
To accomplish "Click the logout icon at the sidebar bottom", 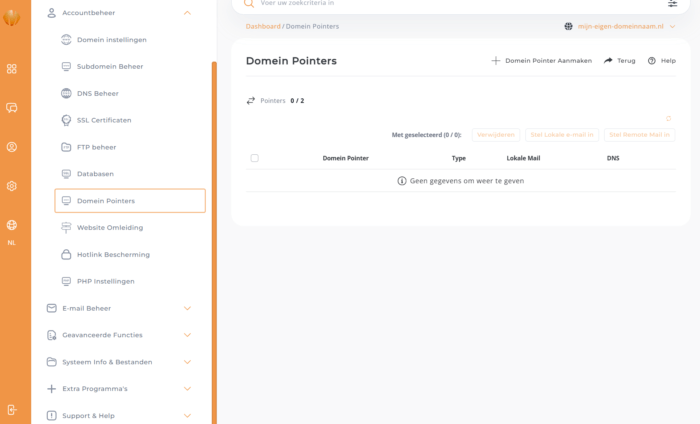I will 12,410.
